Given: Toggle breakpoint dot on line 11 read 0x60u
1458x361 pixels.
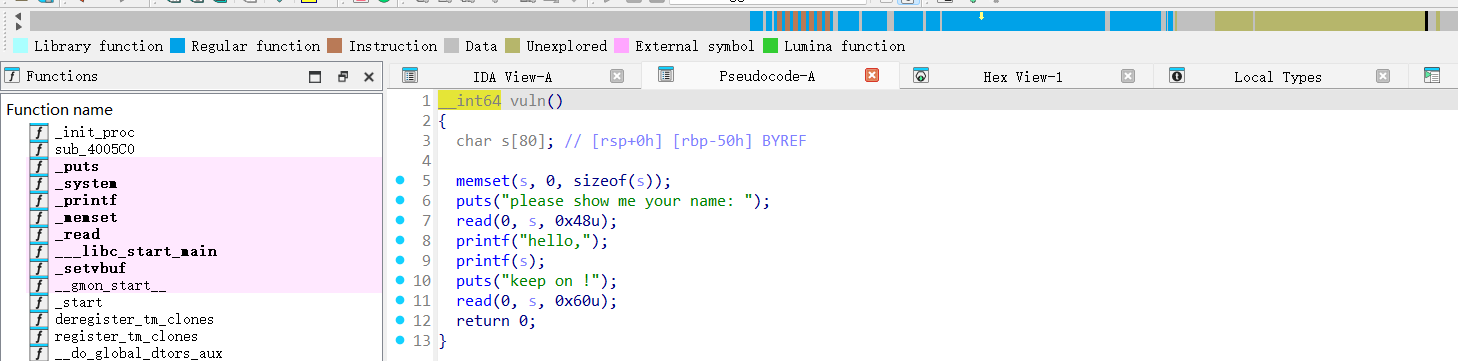Looking at the screenshot, I should tap(400, 301).
